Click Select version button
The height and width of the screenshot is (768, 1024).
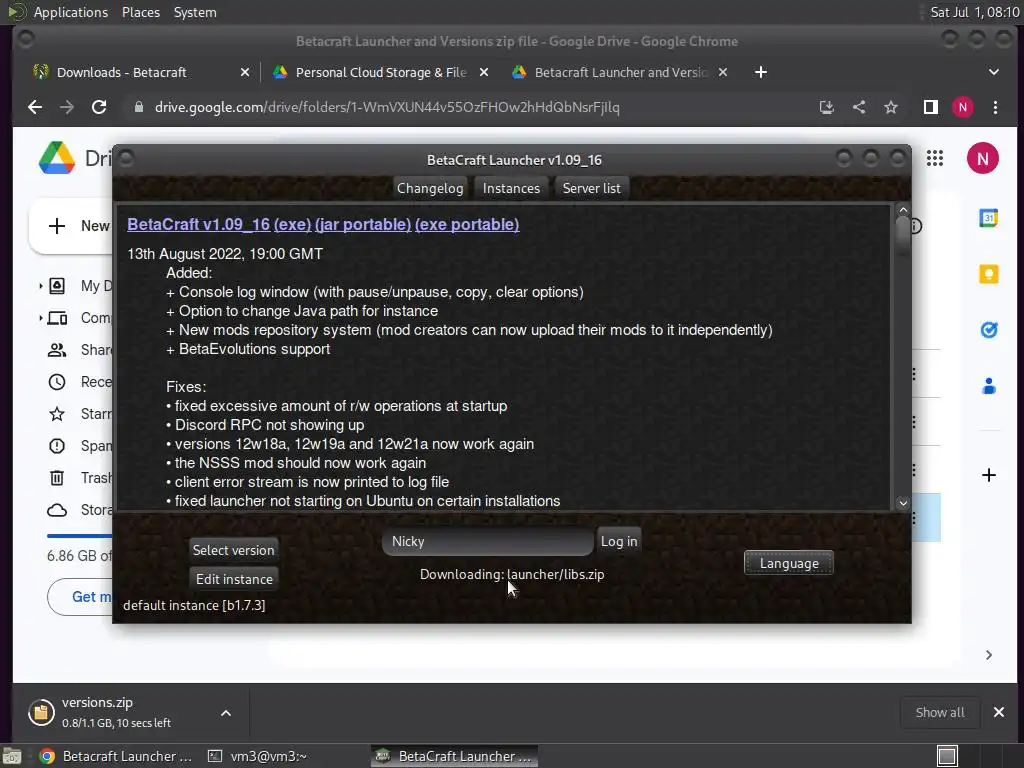click(x=233, y=550)
